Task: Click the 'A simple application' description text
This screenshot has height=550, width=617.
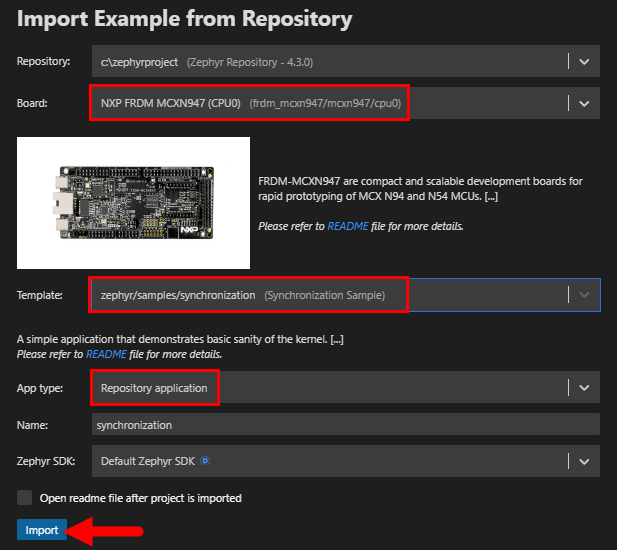Action: pos(180,339)
